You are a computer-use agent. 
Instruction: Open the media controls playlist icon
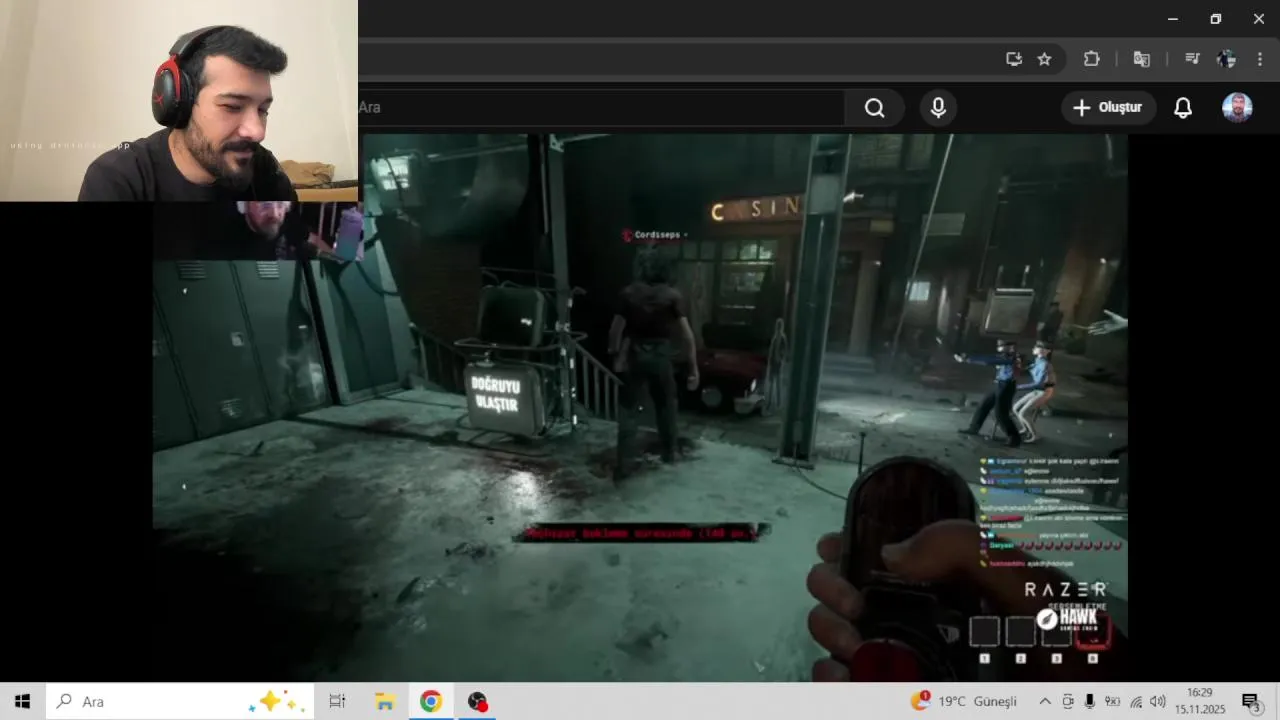pos(1191,59)
